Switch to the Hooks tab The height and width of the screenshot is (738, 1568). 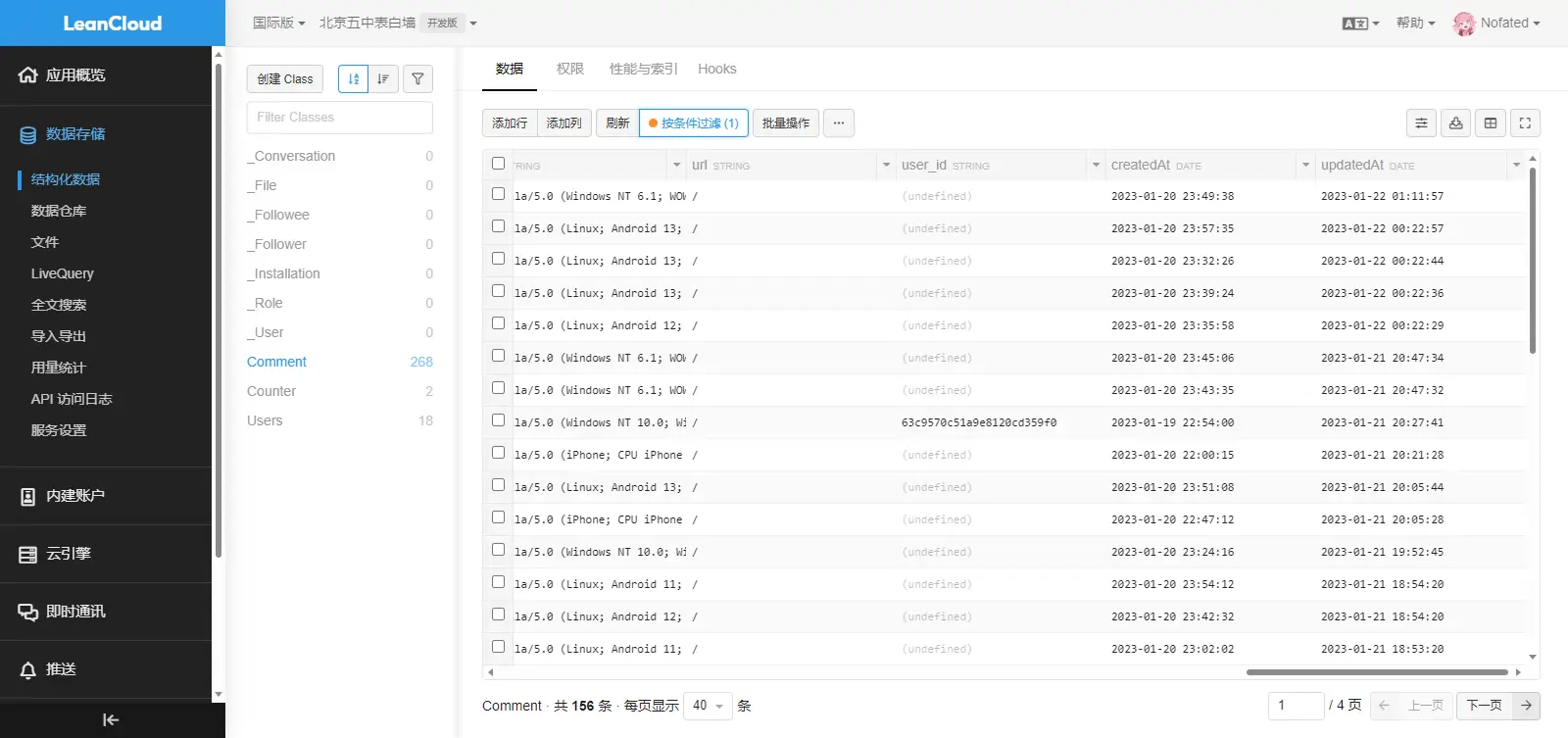(716, 69)
